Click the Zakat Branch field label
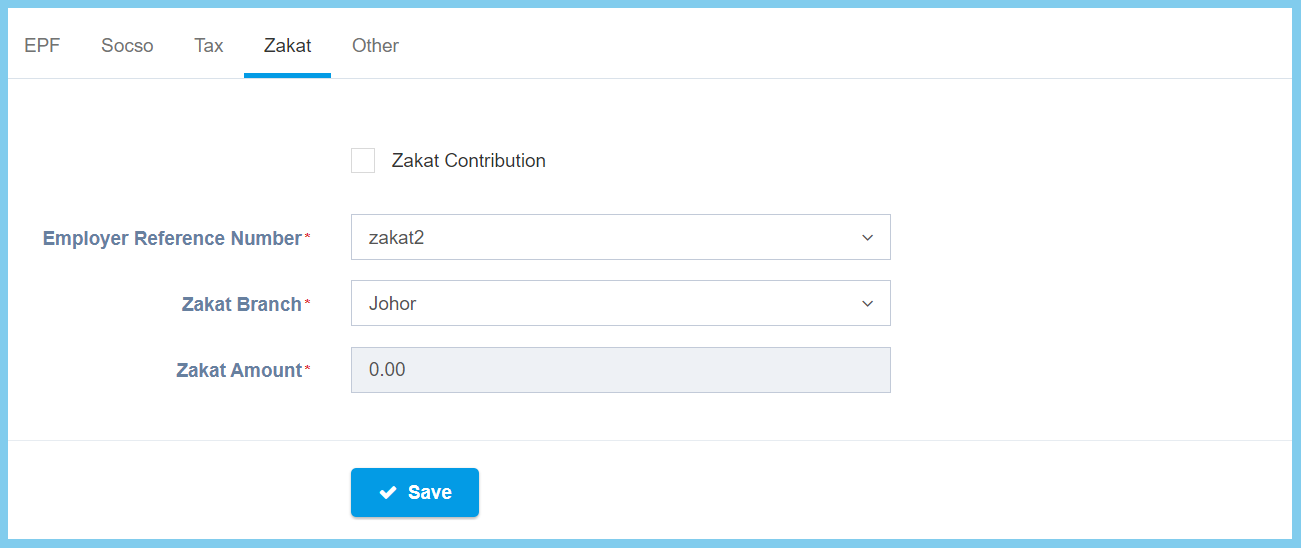Screen dimensions: 1301x548 point(241,305)
